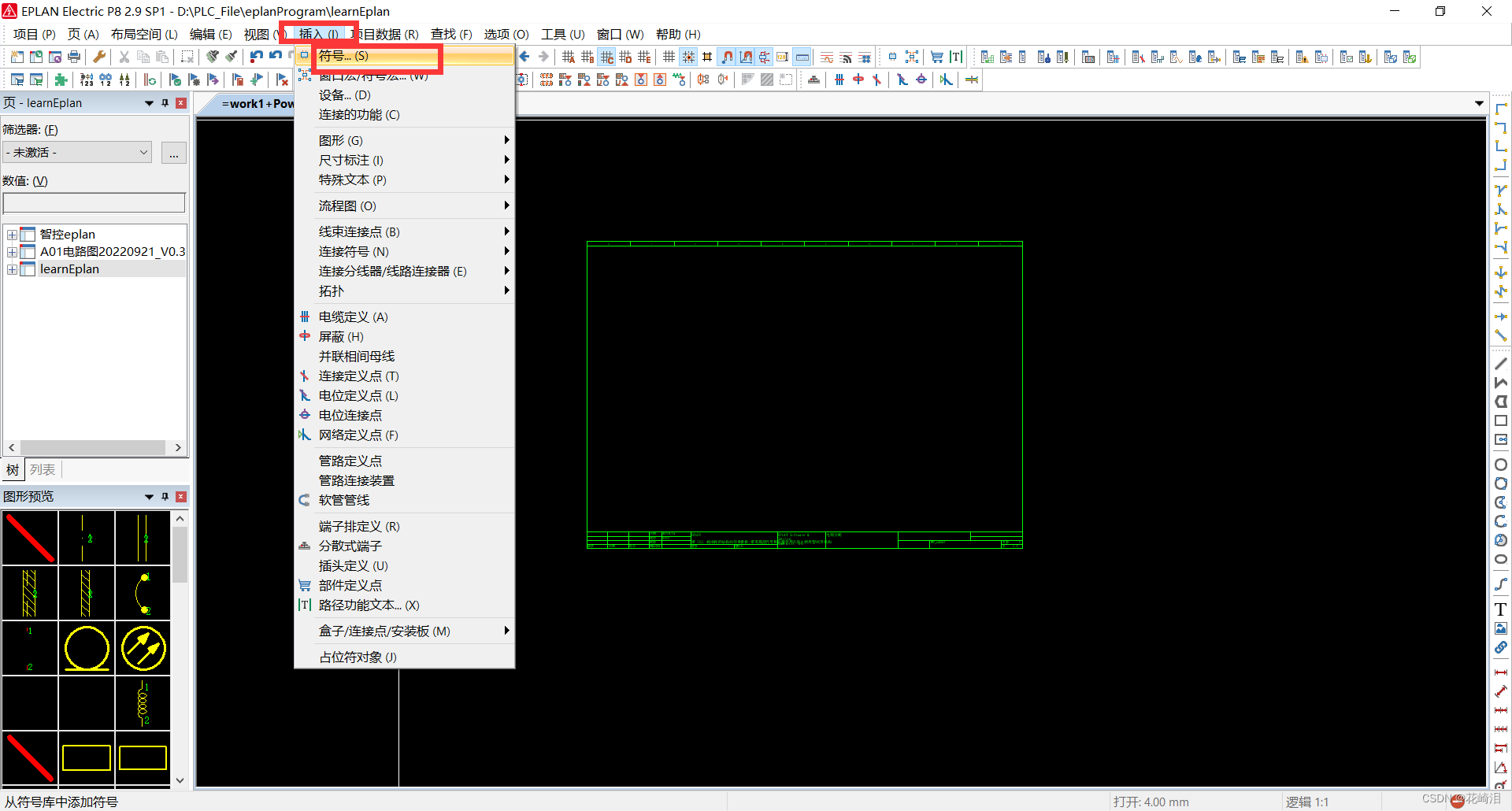Toggle grid D snap setting
The width and height of the screenshot is (1512, 811).
(x=625, y=57)
